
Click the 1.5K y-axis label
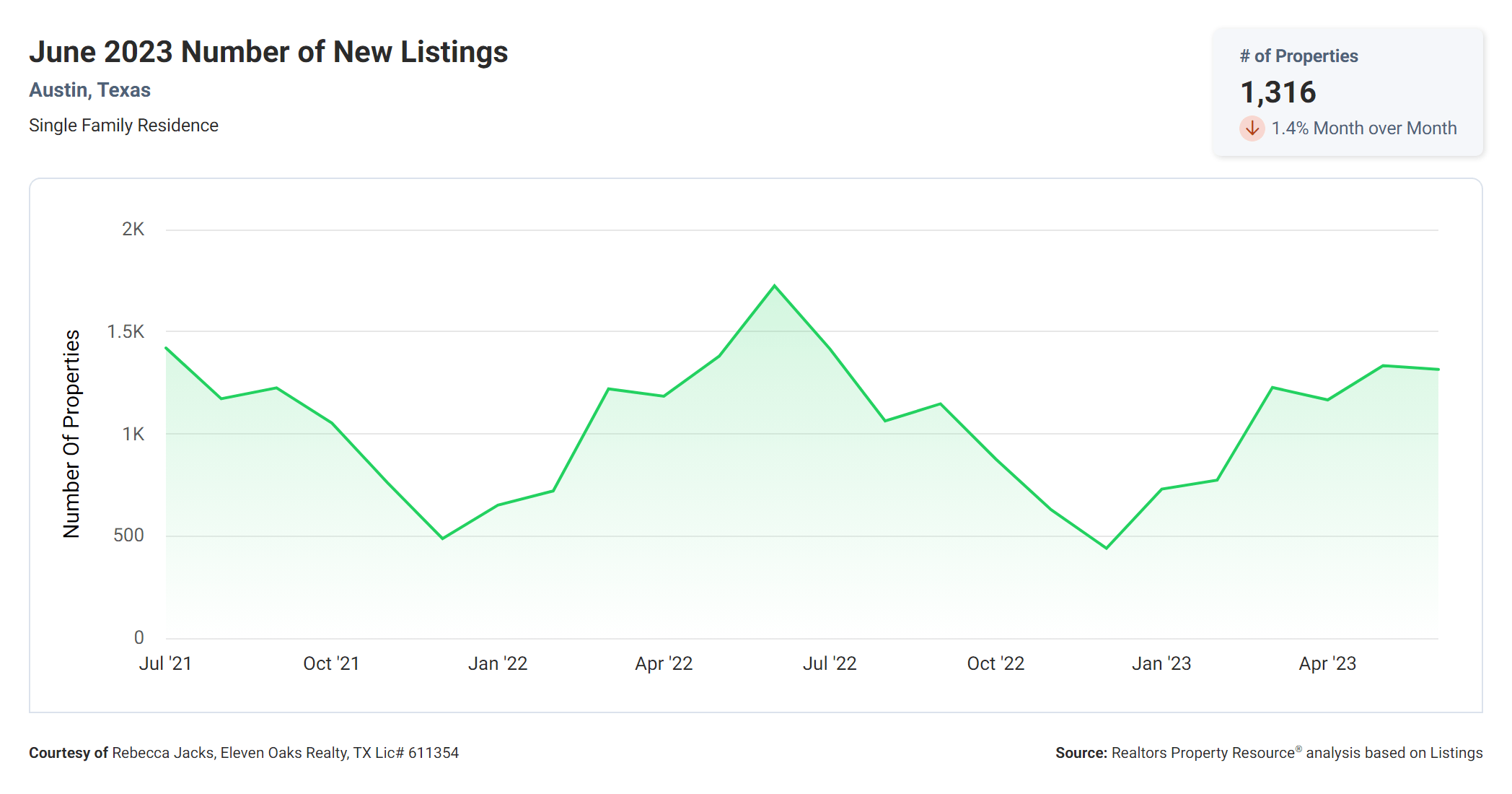[126, 332]
